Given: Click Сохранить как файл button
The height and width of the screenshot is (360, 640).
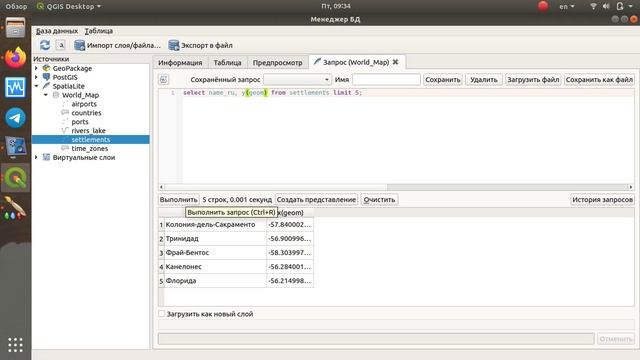Looking at the screenshot, I should (599, 80).
